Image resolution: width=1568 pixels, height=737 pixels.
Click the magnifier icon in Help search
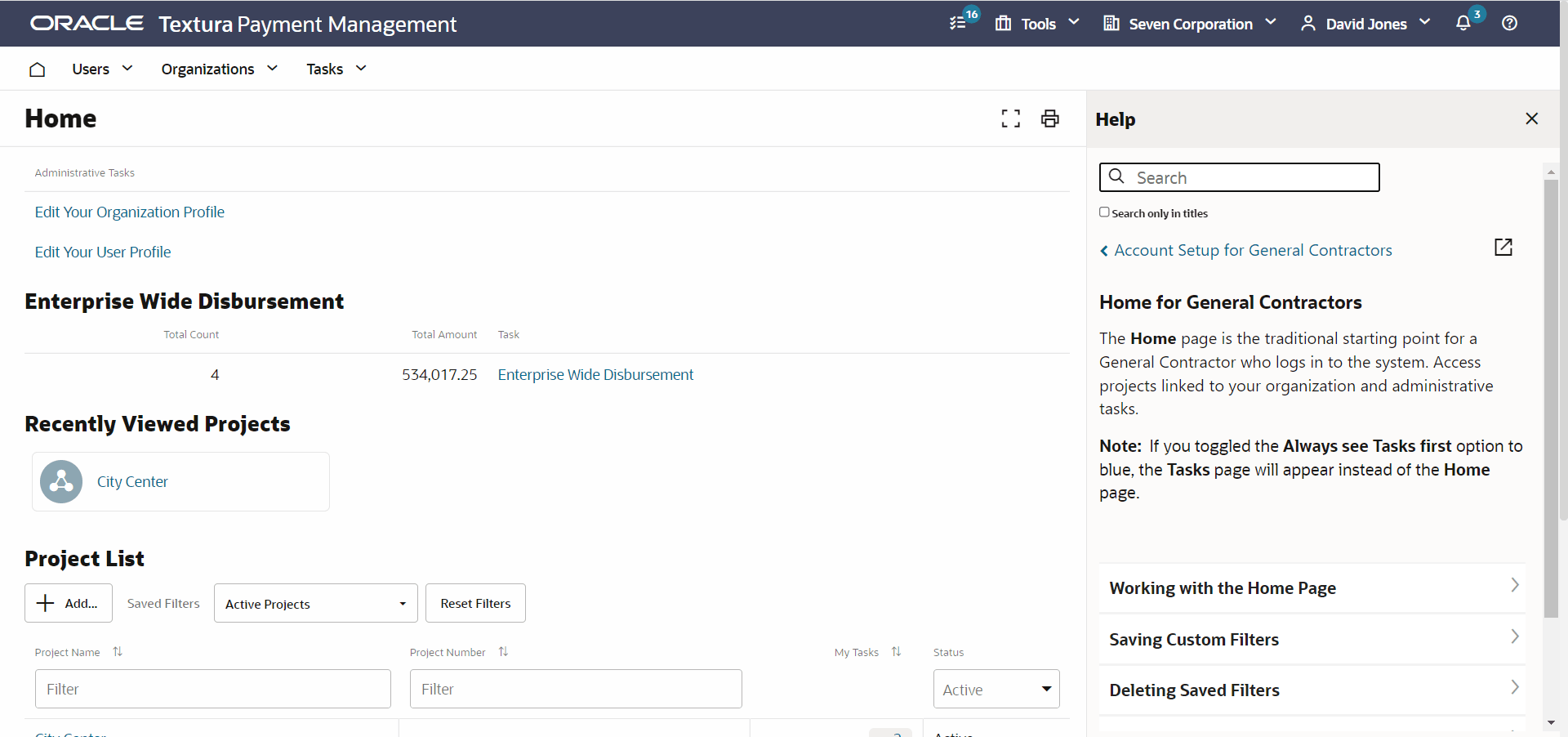pos(1116,176)
